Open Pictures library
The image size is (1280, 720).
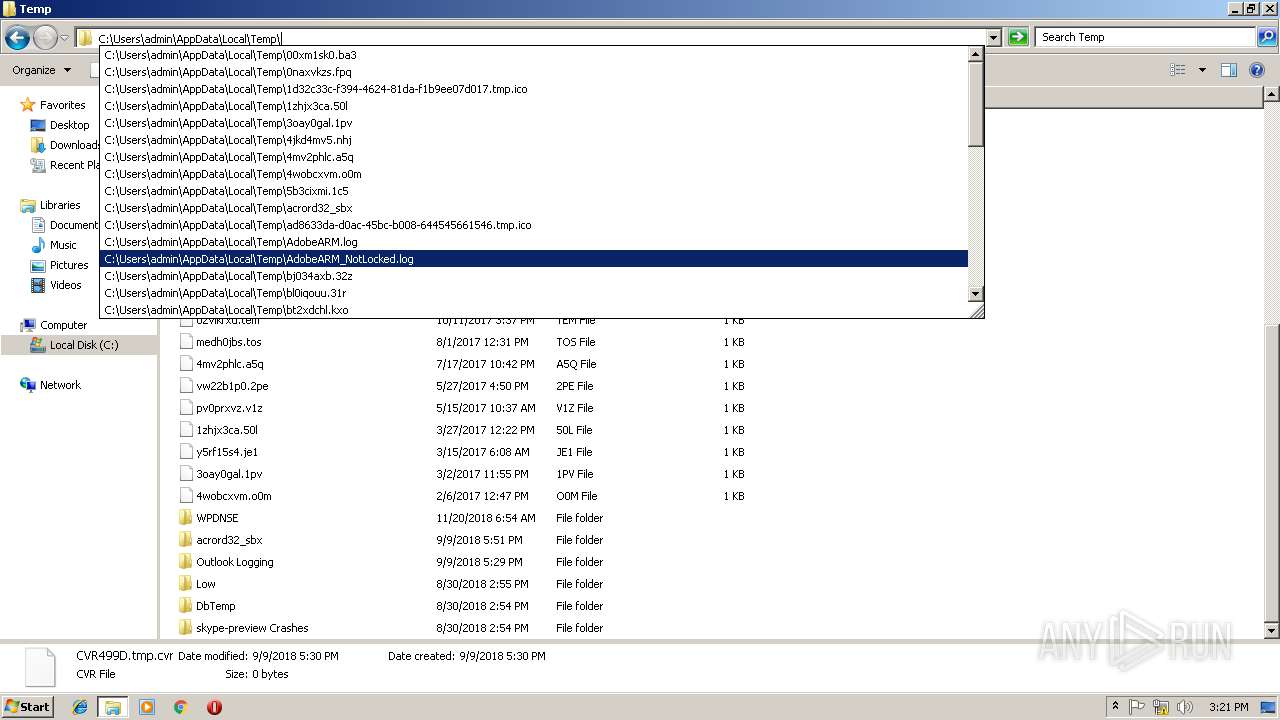click(x=69, y=265)
